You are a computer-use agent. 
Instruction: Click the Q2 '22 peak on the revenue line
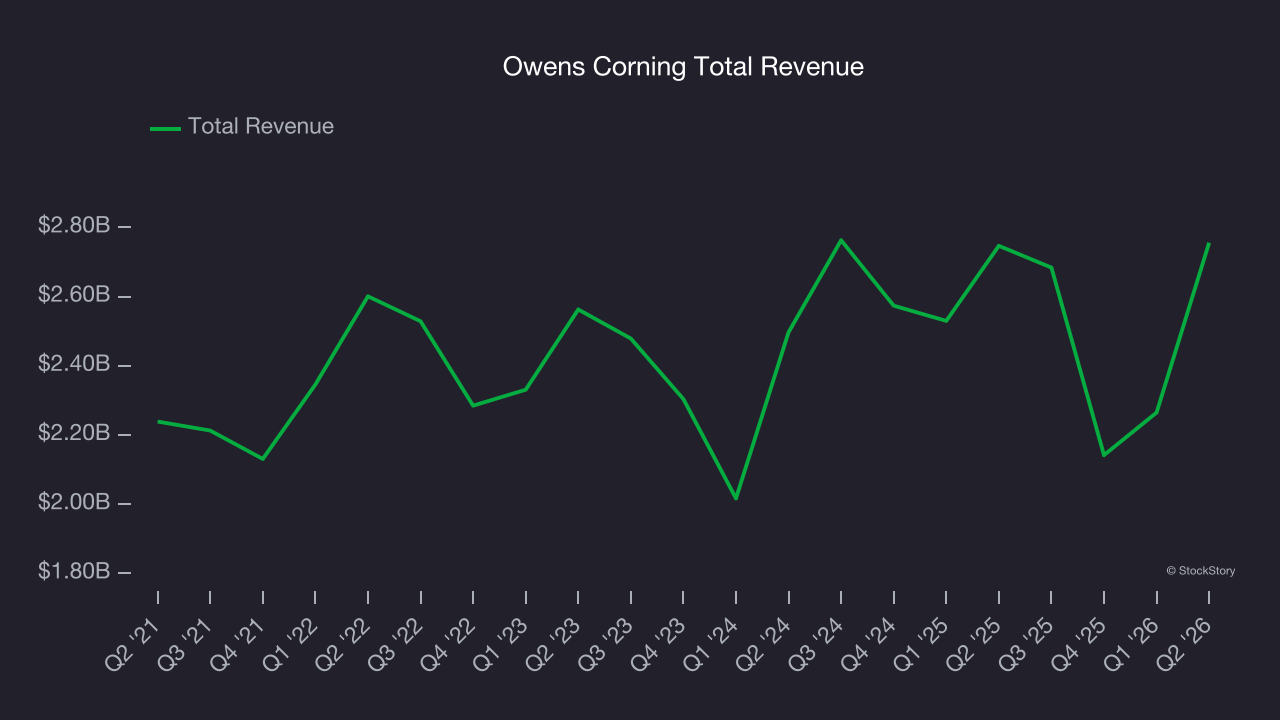click(368, 296)
